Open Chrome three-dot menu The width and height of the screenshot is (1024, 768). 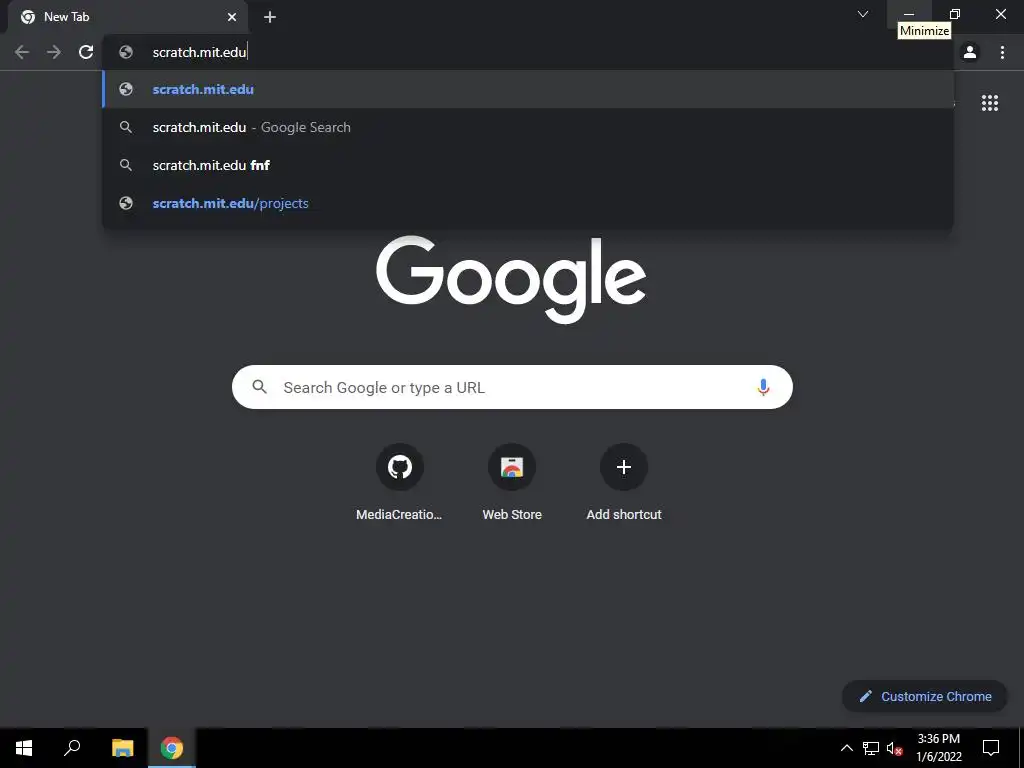(x=1002, y=52)
